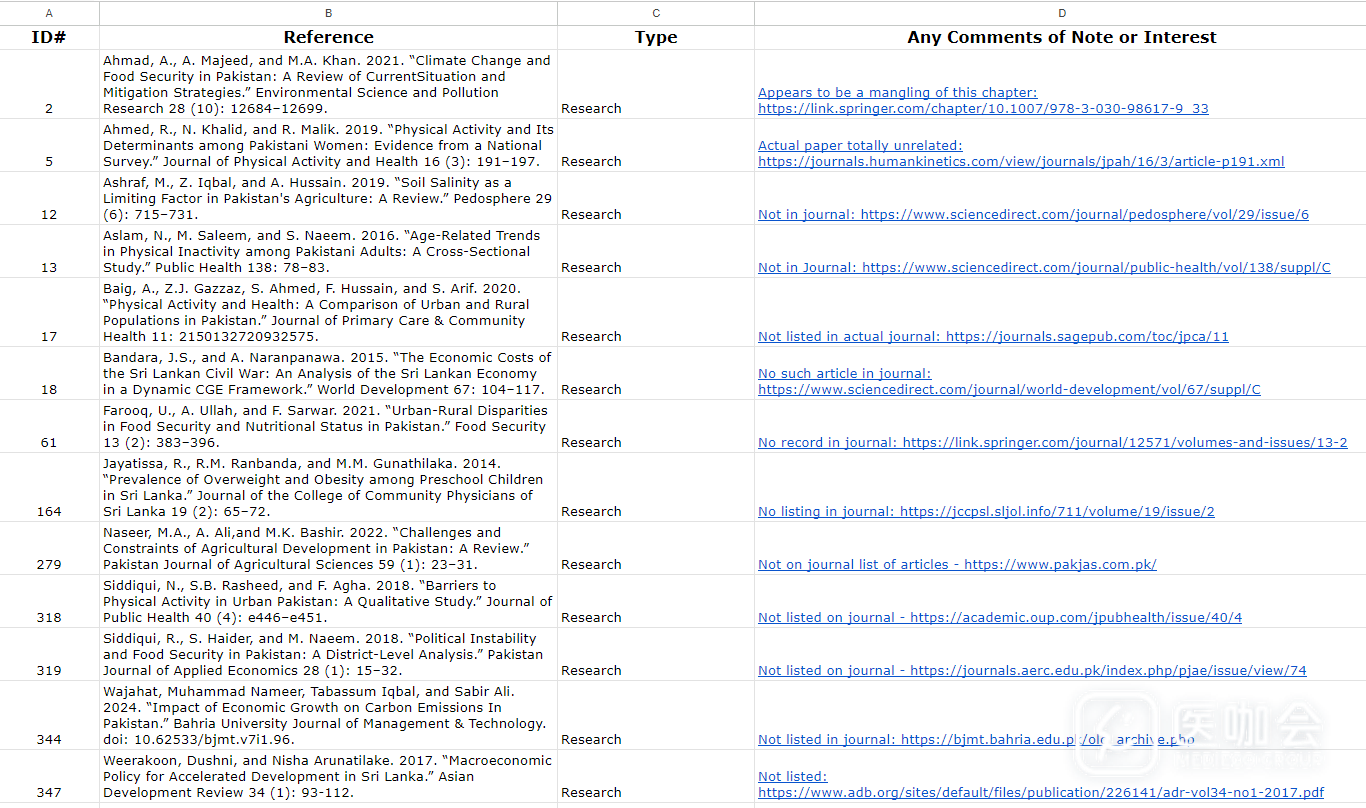Select column A header
Screen dimensions: 1366x808
click(x=49, y=13)
